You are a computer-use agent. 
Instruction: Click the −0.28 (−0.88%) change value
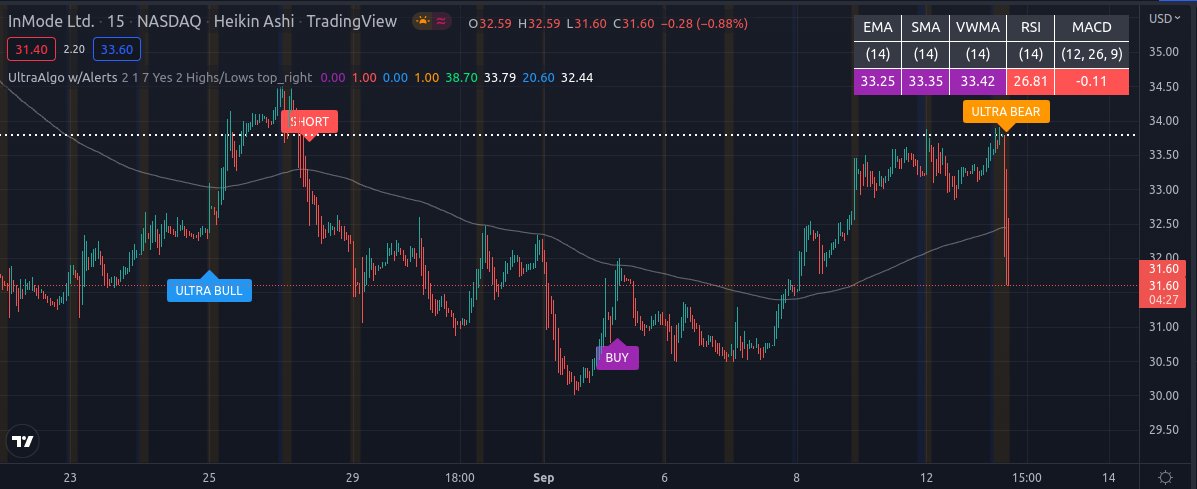pyautogui.click(x=705, y=23)
